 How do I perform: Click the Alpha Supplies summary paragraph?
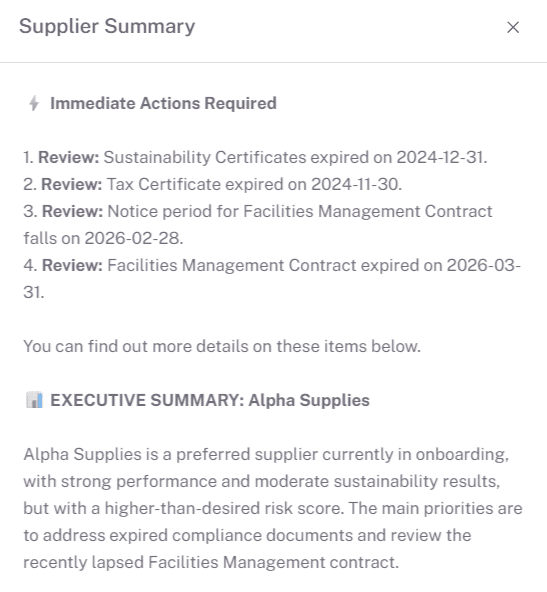[273, 508]
